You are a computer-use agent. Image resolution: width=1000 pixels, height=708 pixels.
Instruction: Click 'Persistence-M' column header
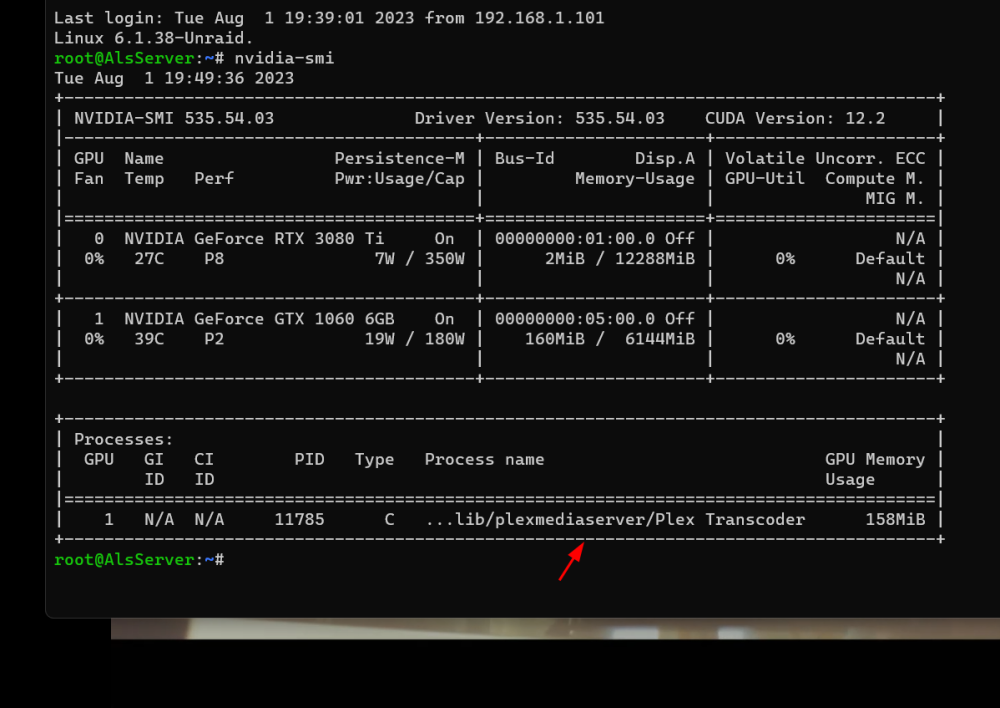(x=399, y=158)
